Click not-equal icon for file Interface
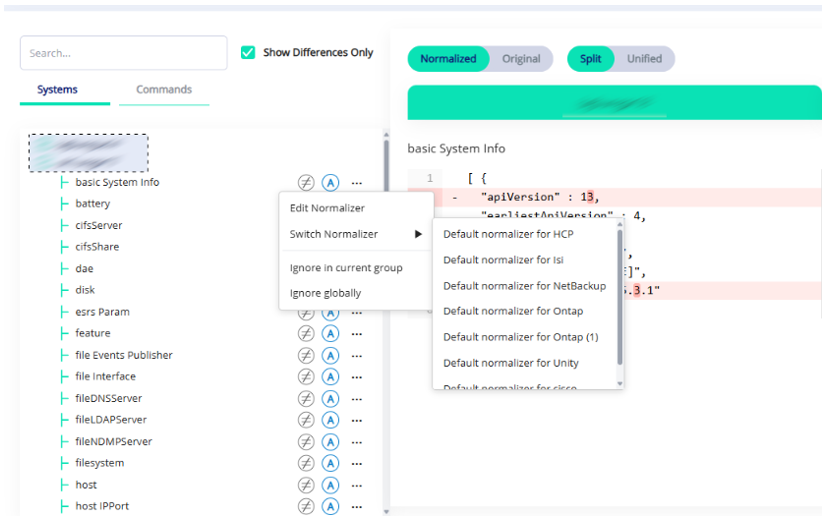 [x=306, y=377]
